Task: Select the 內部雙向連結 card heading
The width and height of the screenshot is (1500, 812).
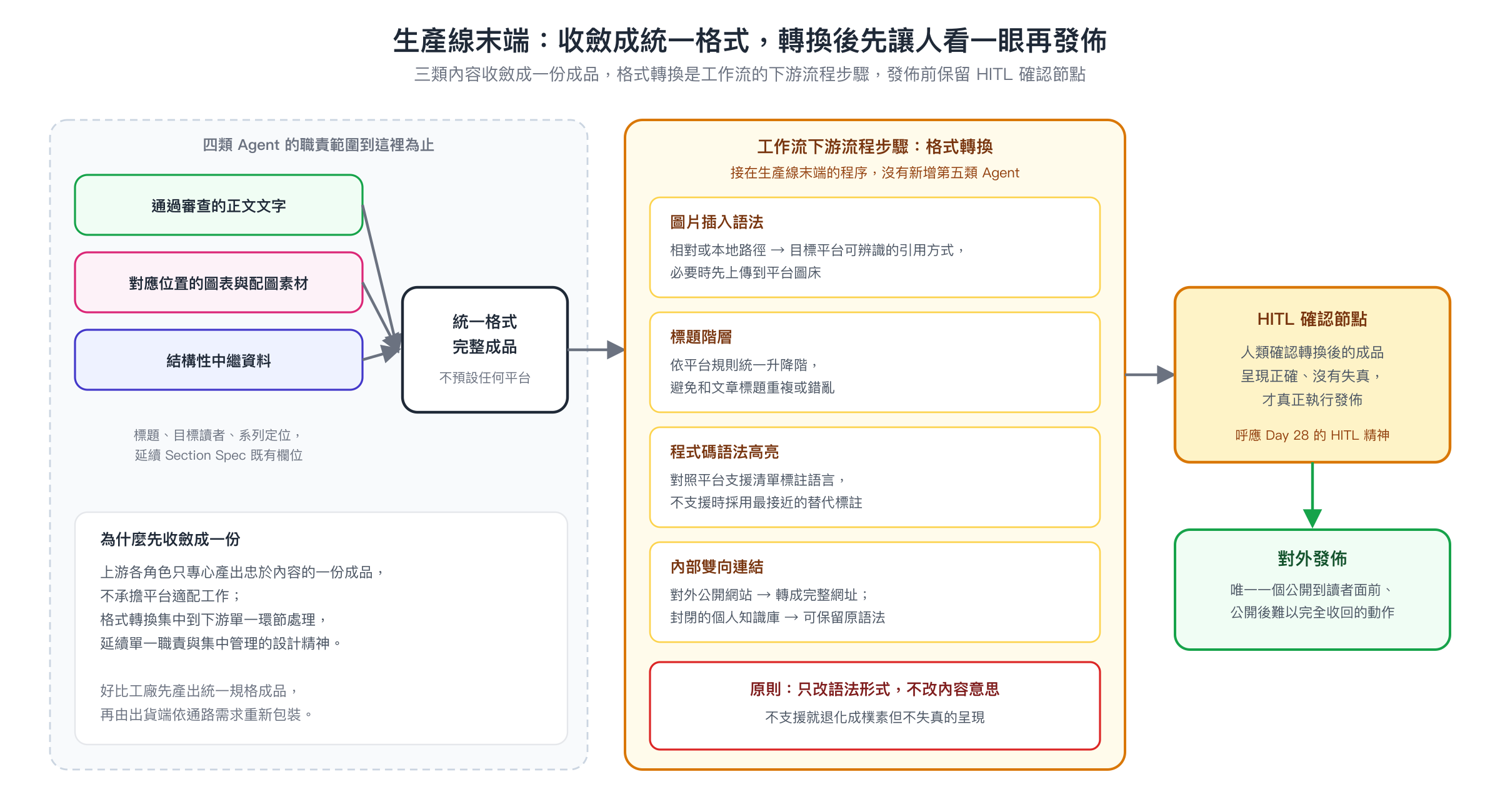Action: pos(717,567)
